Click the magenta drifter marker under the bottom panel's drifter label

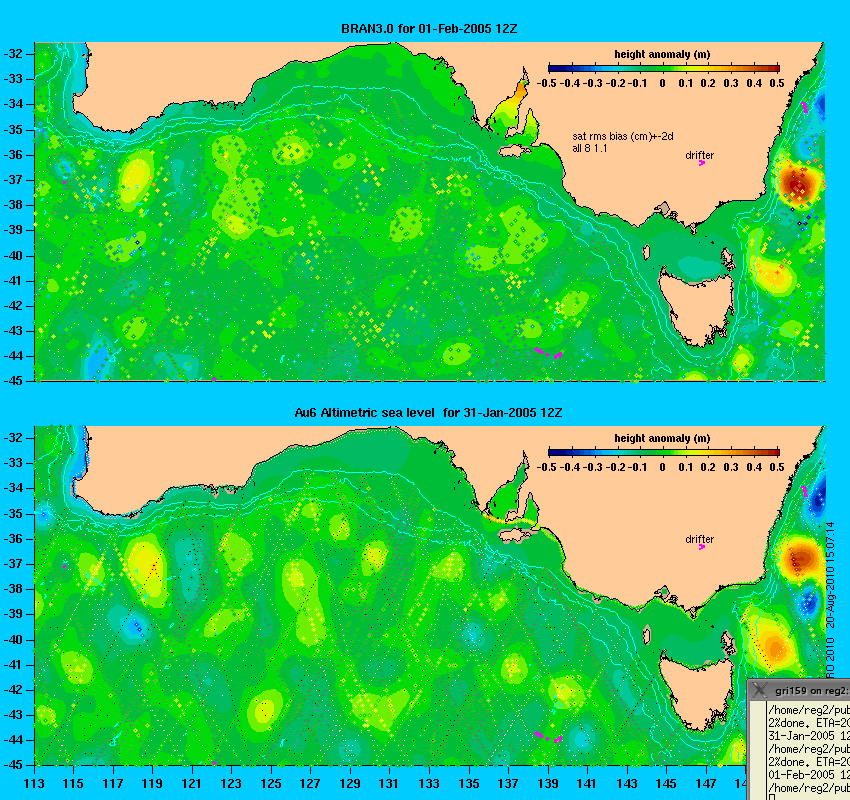click(x=701, y=547)
